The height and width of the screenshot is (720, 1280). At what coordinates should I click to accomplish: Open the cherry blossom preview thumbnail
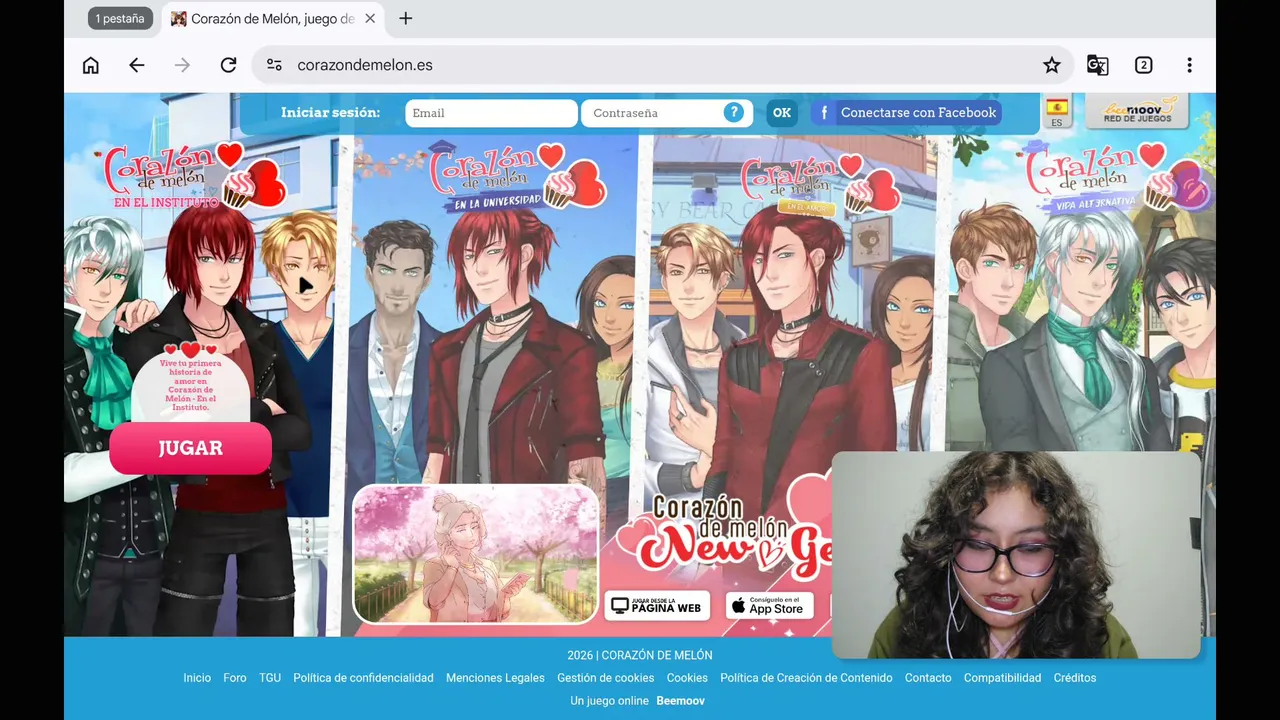point(476,554)
